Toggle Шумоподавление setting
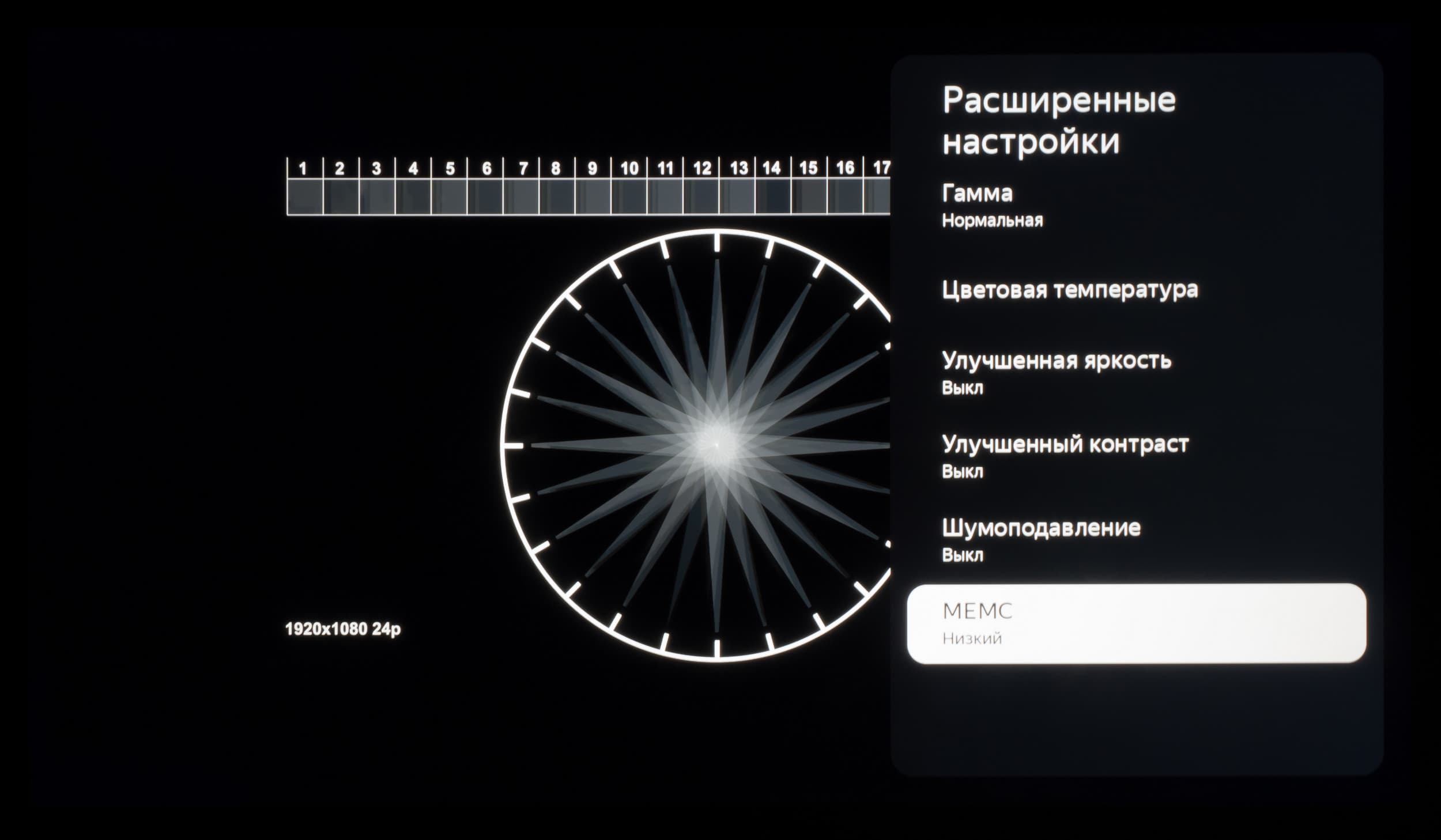The width and height of the screenshot is (1441, 840). (1136, 540)
